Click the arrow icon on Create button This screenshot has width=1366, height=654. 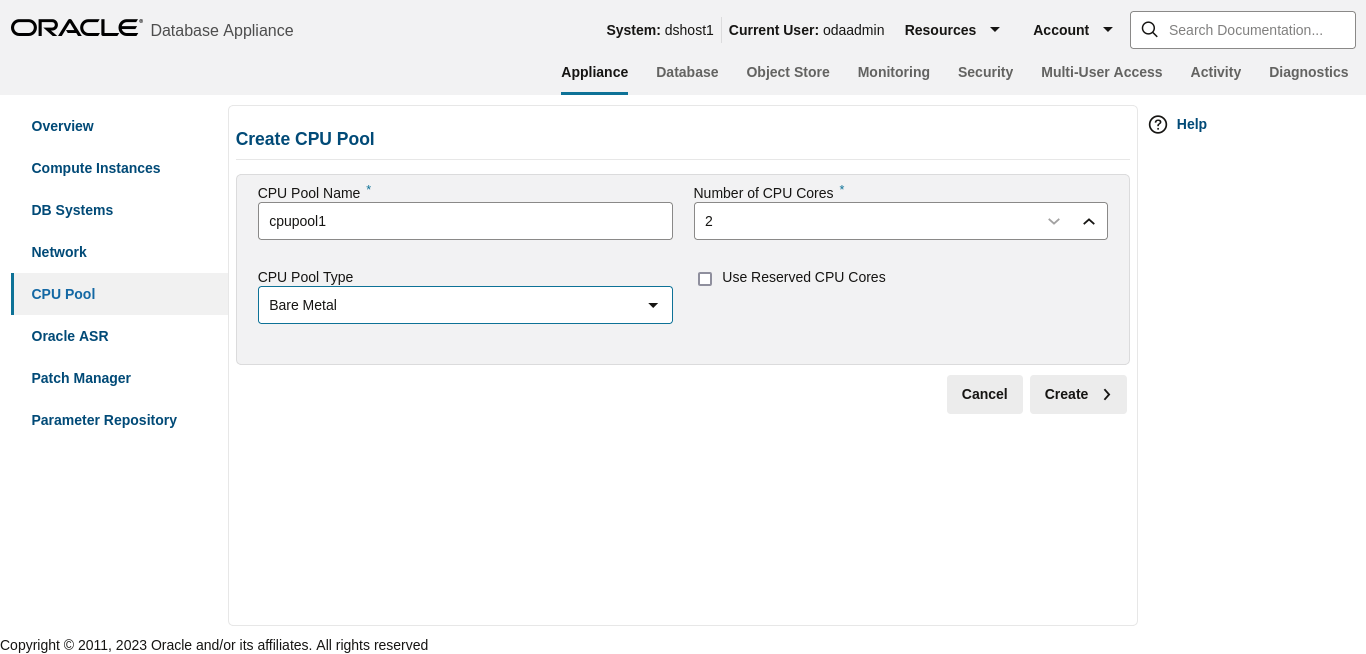[1107, 394]
